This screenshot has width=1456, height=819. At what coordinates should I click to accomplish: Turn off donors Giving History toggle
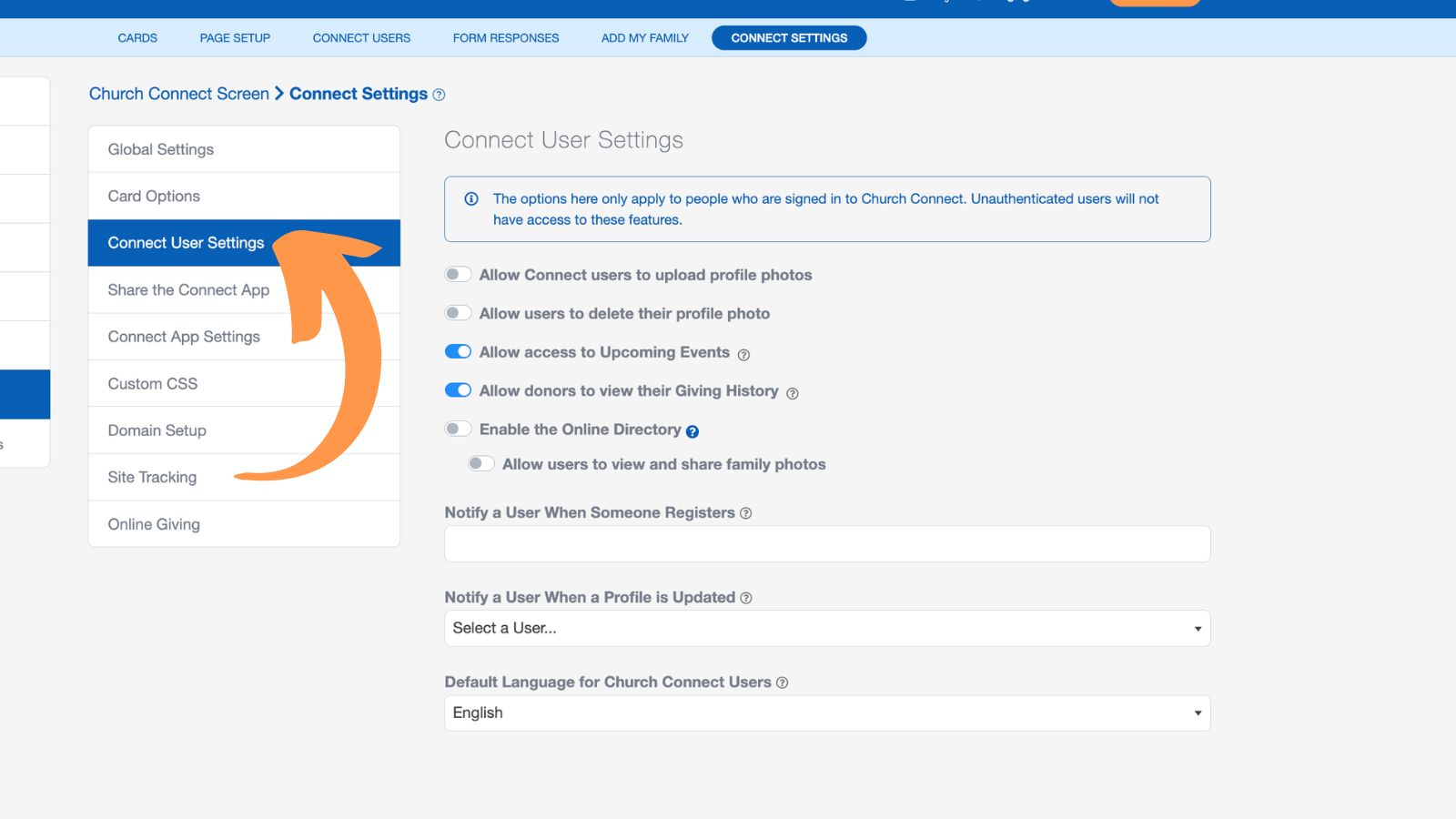(458, 390)
